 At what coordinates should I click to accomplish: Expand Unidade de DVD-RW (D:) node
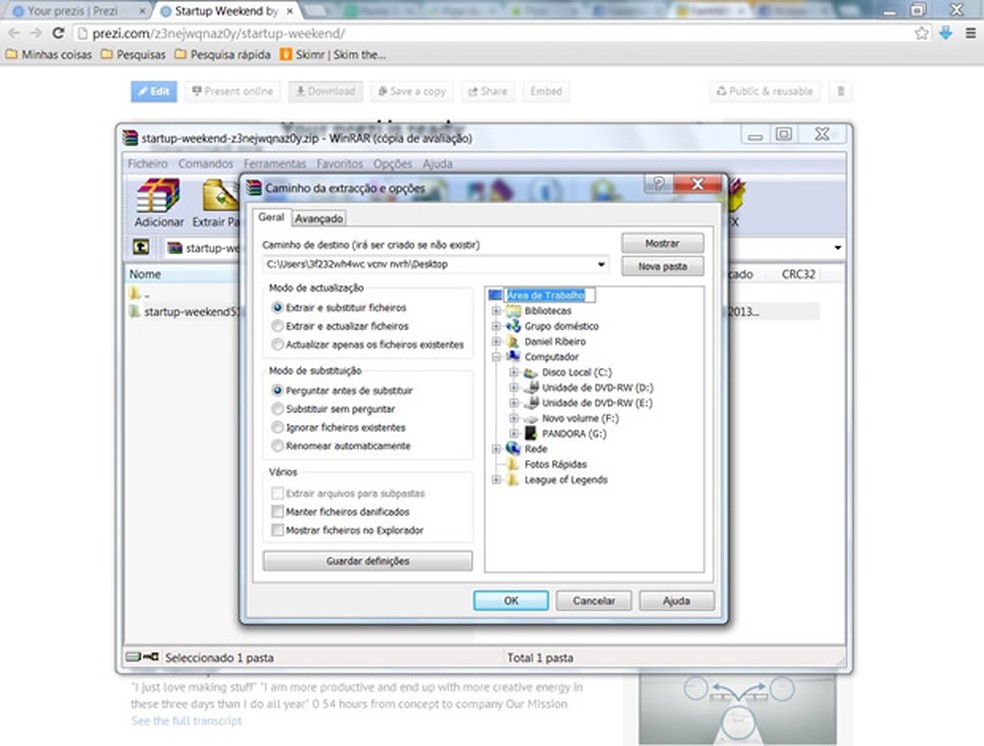(x=513, y=388)
